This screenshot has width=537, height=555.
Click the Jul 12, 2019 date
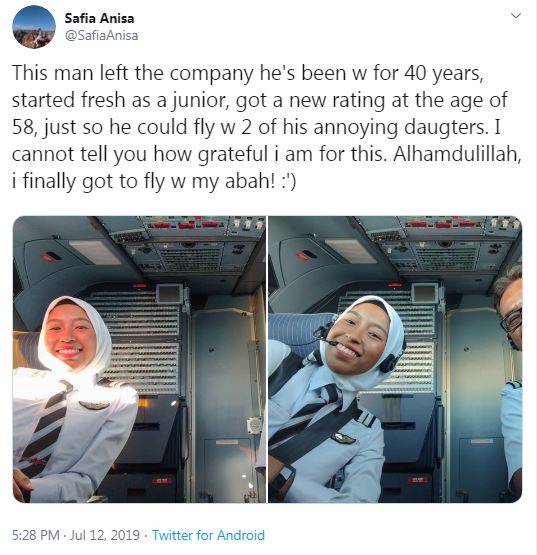pyautogui.click(x=105, y=535)
